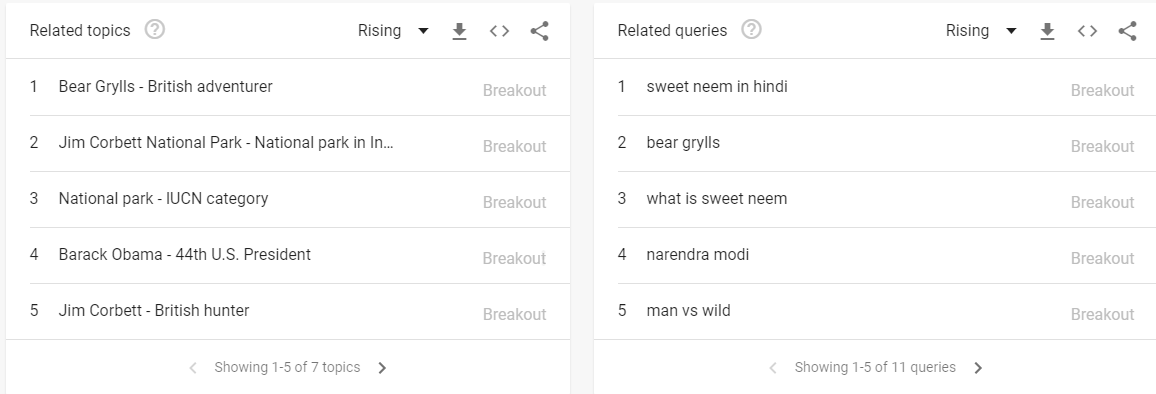Open Rising dropdown in Related topics
The height and width of the screenshot is (394, 1156).
393,31
